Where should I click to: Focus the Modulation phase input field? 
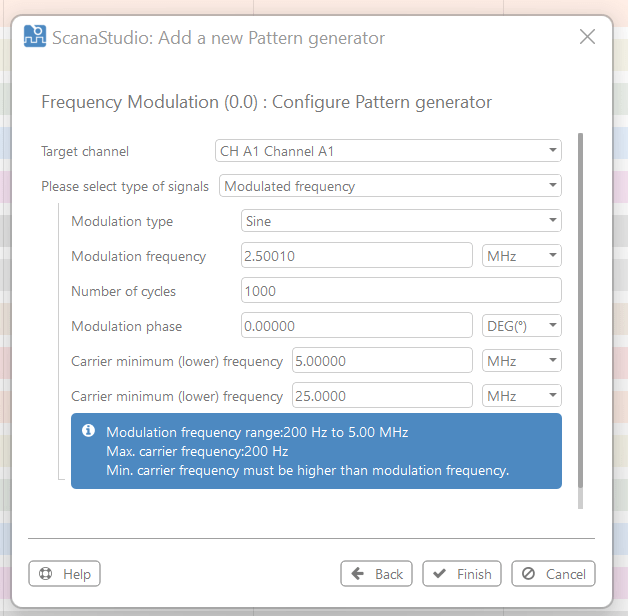click(x=356, y=326)
